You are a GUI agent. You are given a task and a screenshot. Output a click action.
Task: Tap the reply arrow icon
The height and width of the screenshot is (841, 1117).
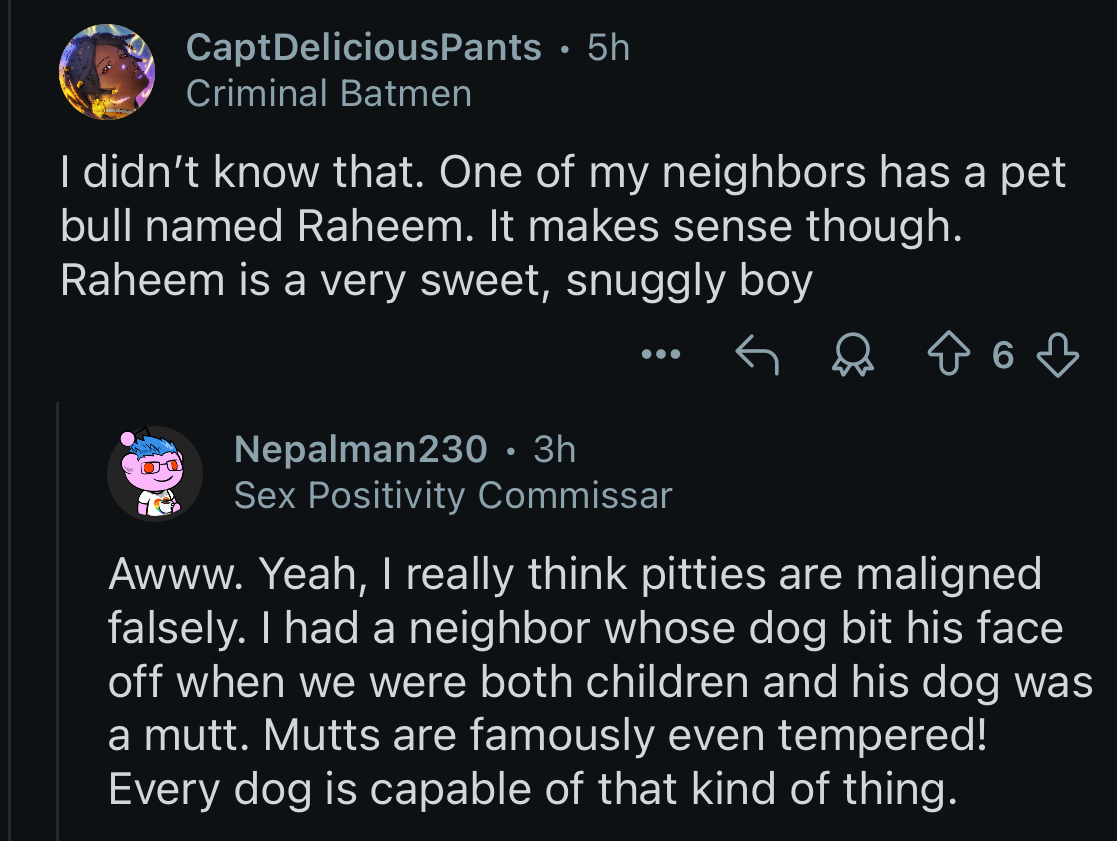[757, 353]
